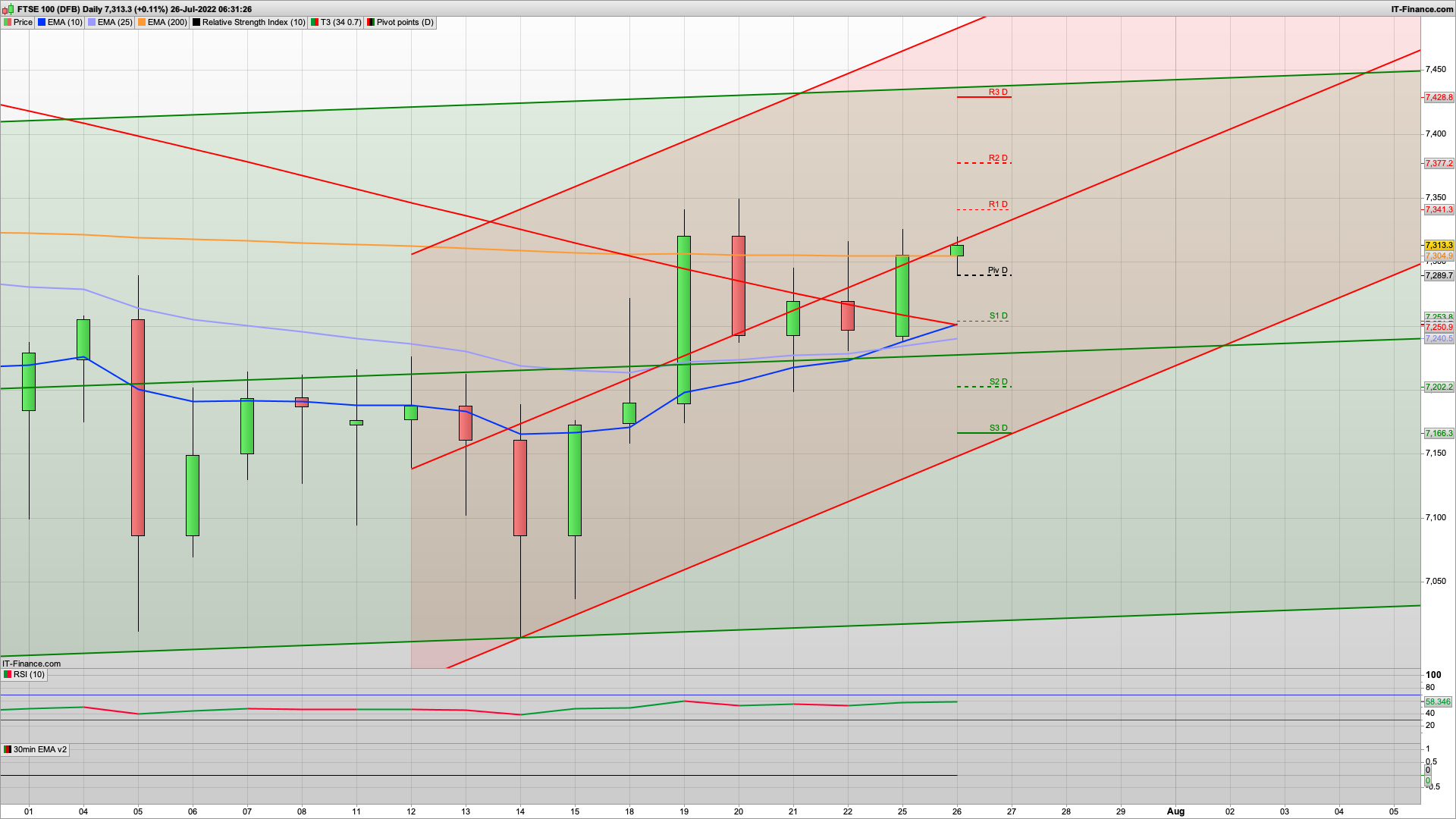Click the R3 D pivot label
Viewport: 1456px width, 819px height.
[x=998, y=92]
